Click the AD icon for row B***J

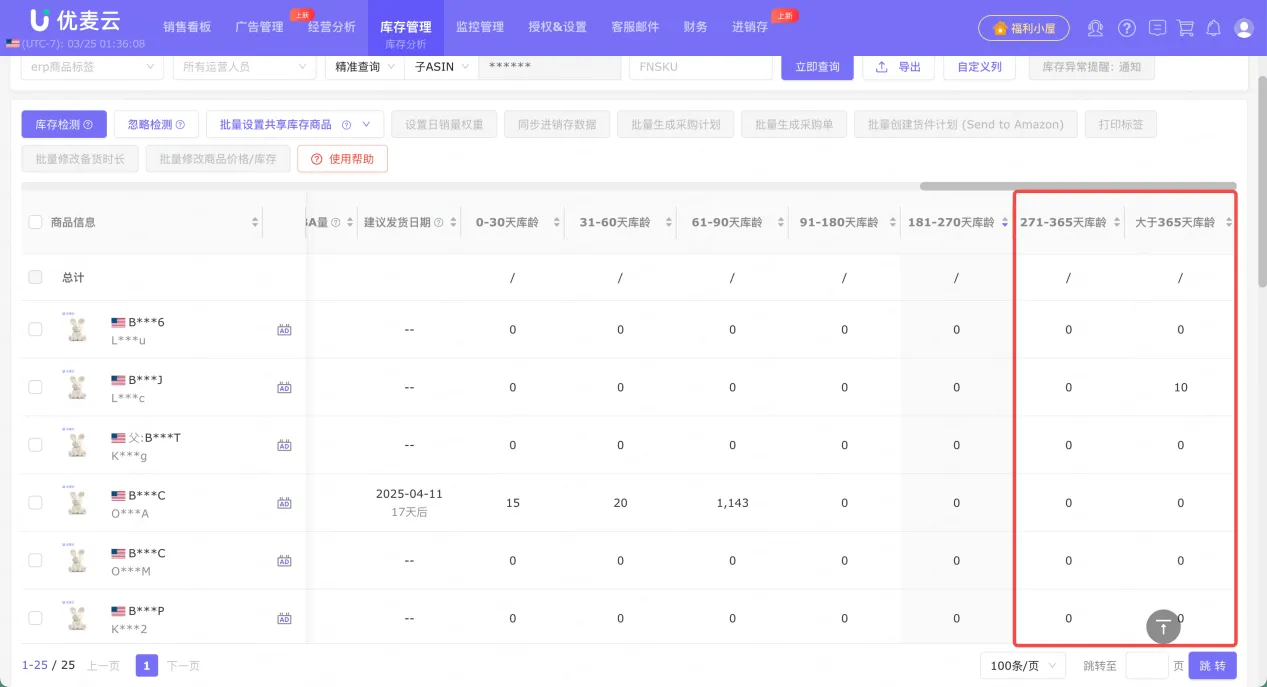tap(284, 388)
